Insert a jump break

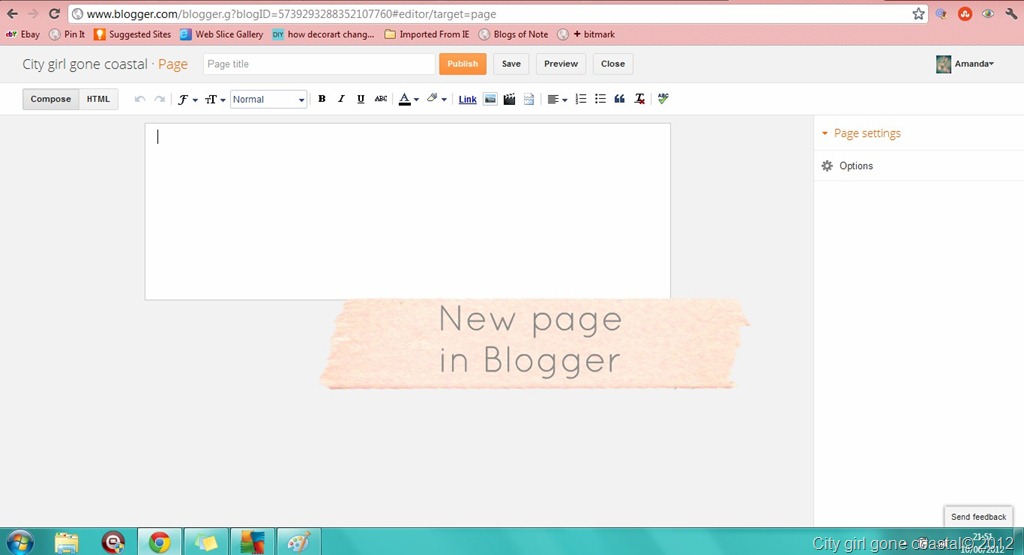(x=529, y=99)
